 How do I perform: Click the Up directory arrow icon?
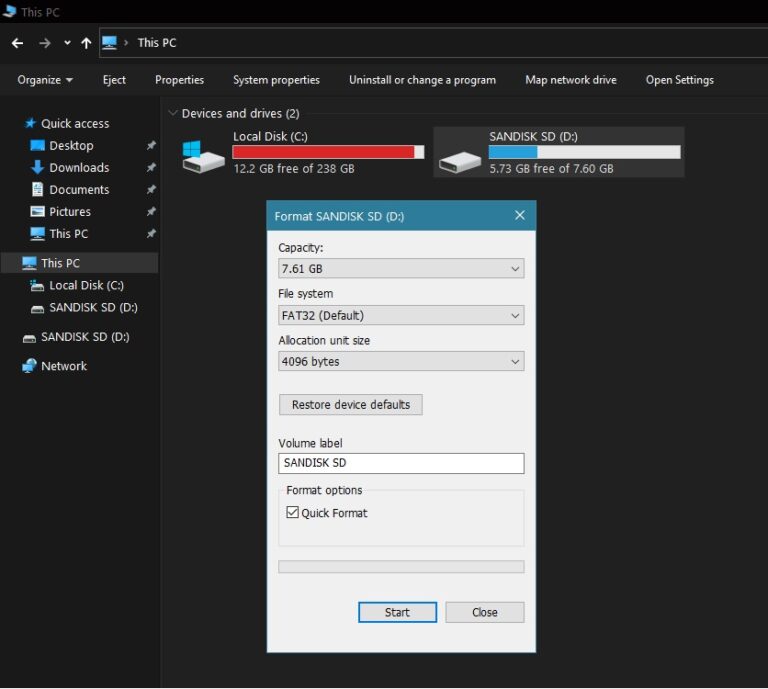(86, 43)
